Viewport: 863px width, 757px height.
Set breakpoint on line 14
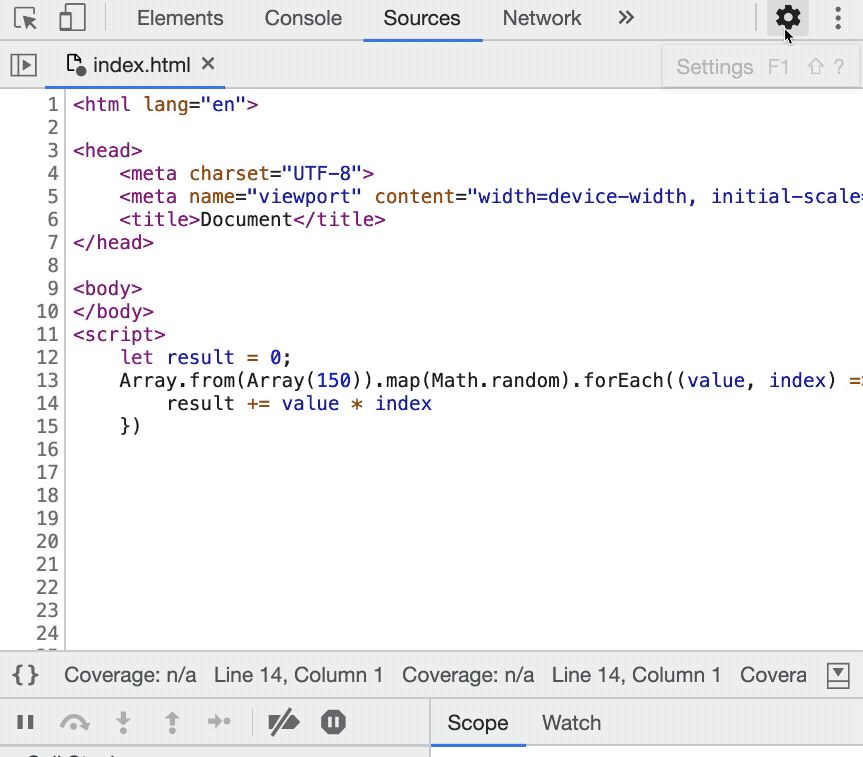[47, 404]
